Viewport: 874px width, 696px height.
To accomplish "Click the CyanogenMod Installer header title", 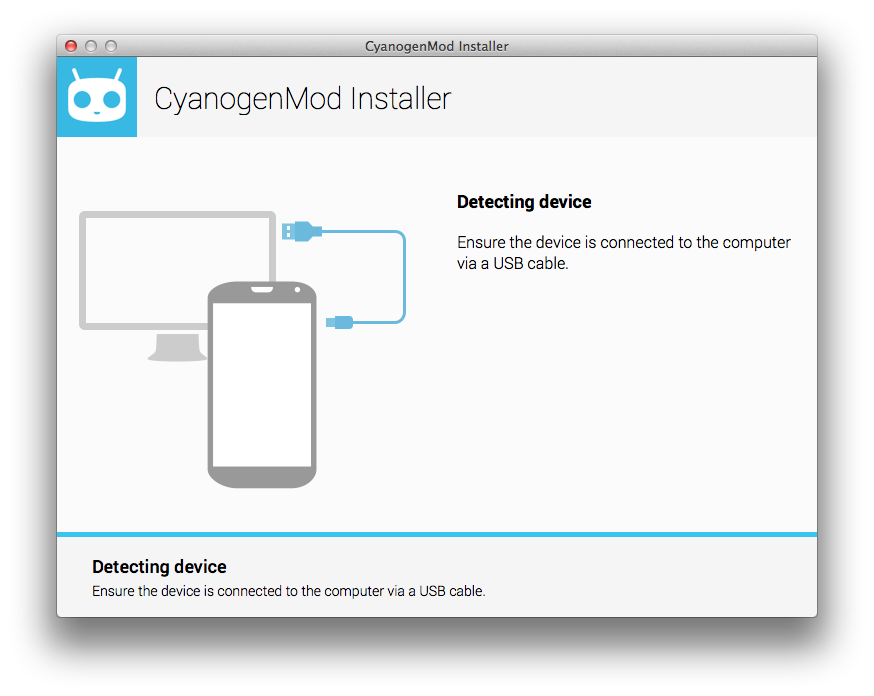I will point(302,99).
